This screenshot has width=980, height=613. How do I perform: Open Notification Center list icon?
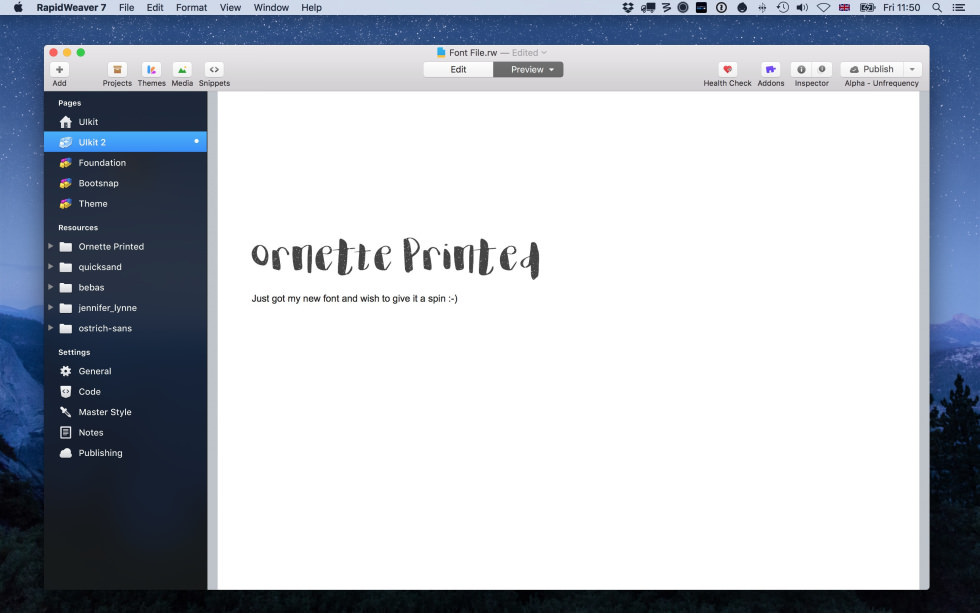[958, 7]
